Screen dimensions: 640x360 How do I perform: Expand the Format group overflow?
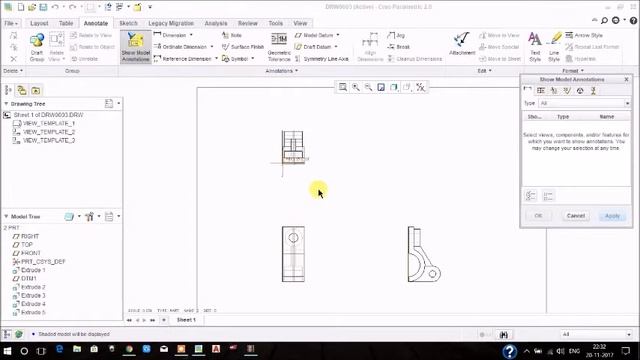pyautogui.click(x=573, y=71)
